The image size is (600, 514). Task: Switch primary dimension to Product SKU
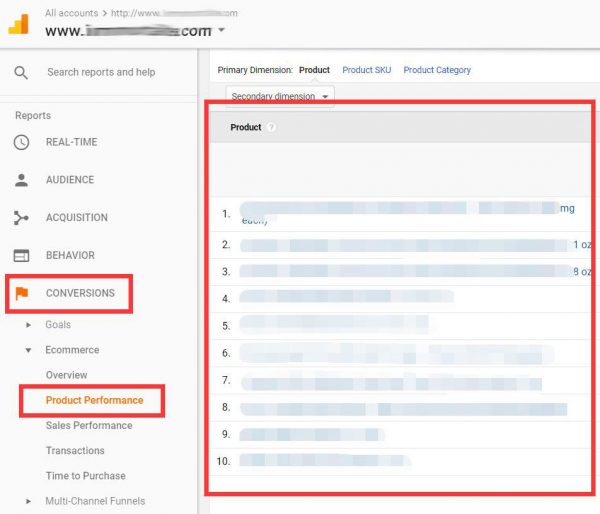click(x=366, y=70)
